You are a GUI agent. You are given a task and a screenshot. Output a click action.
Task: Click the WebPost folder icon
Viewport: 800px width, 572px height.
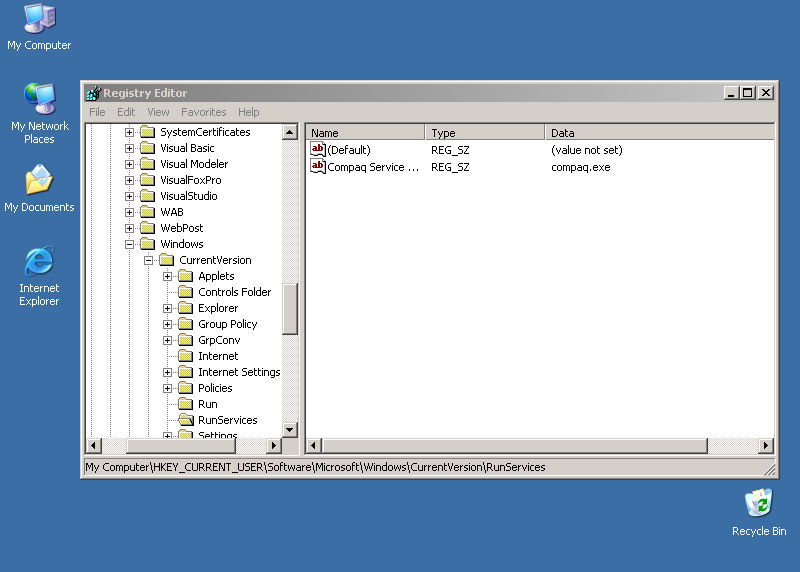pyautogui.click(x=147, y=228)
